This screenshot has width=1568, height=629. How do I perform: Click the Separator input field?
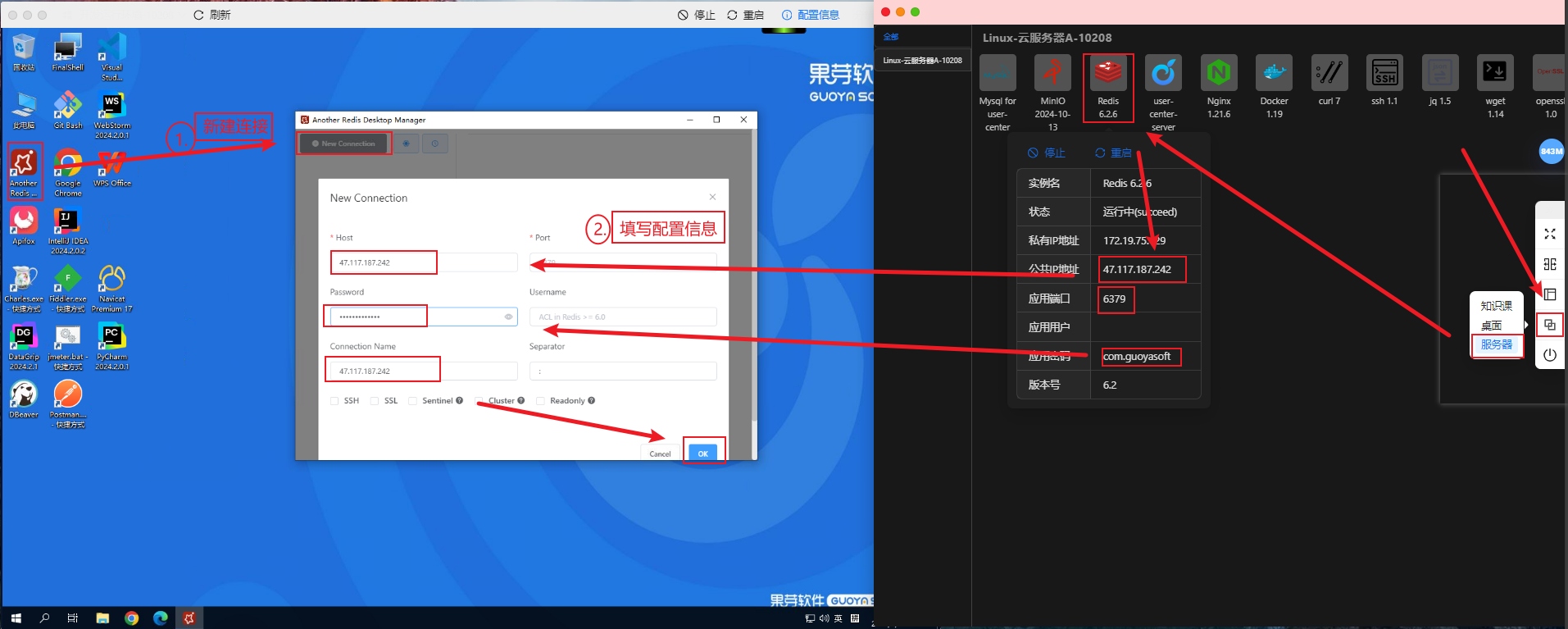(623, 371)
